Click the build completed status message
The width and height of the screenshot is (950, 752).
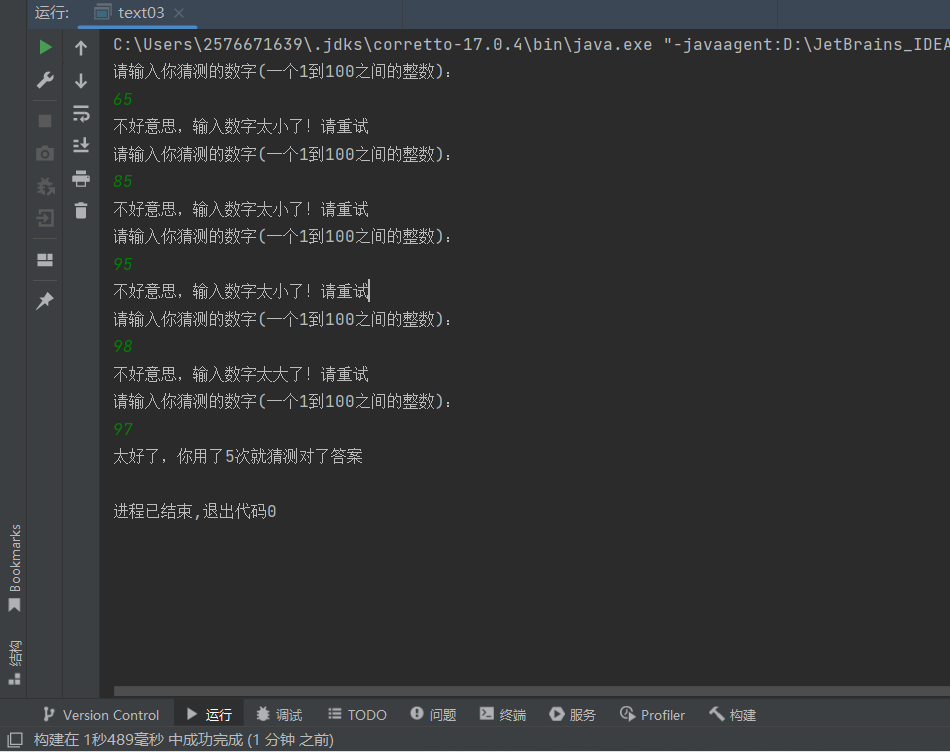184,740
